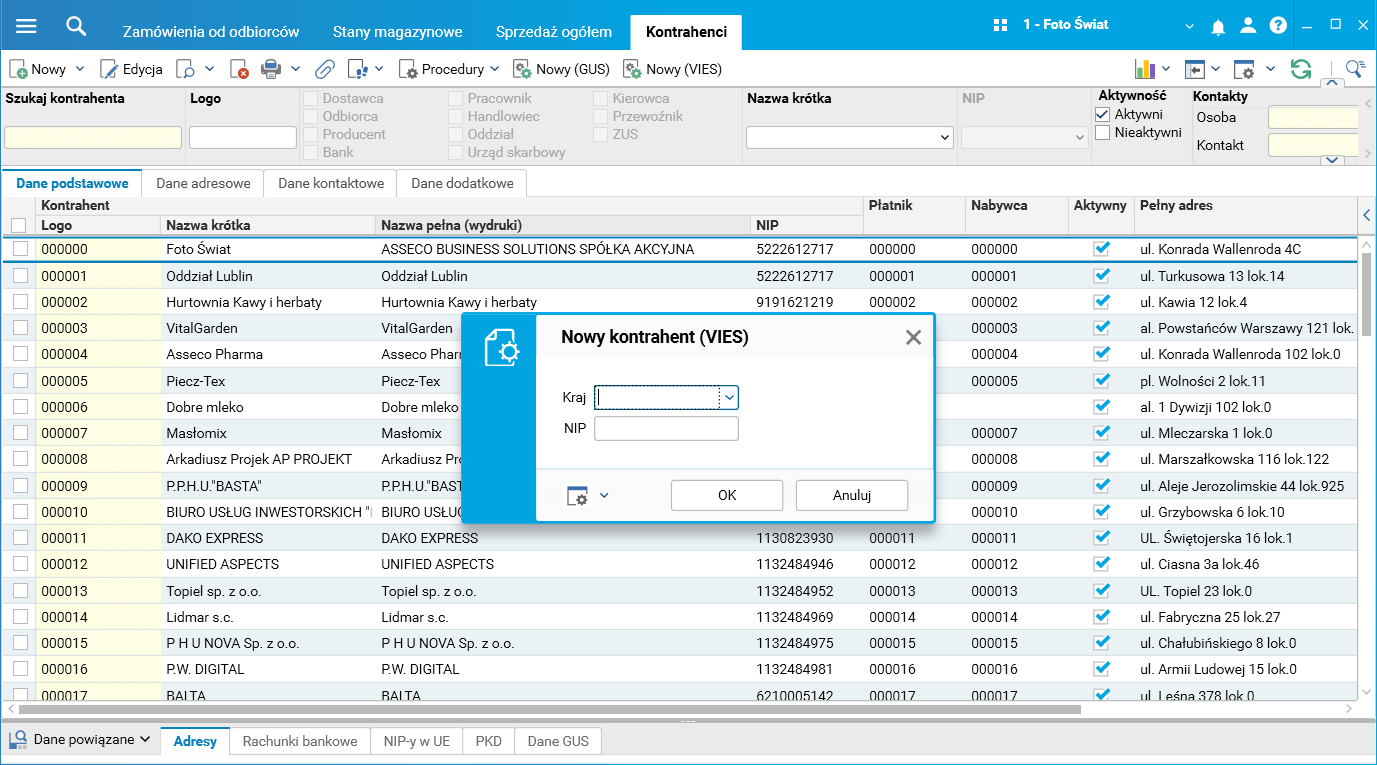Open the notifications bell icon
The width and height of the screenshot is (1377, 765).
[x=1218, y=26]
